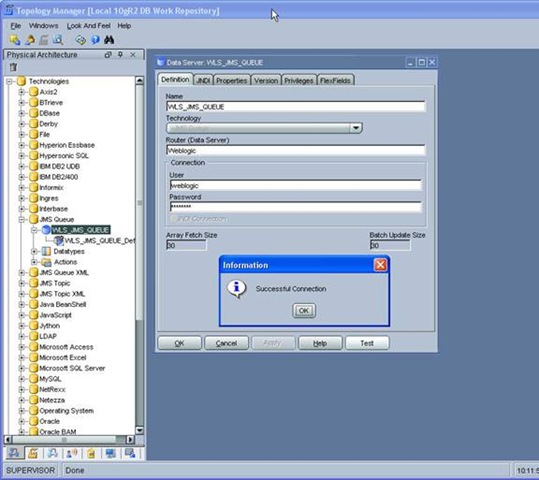Image resolution: width=539 pixels, height=480 pixels.
Task: Select the WLS_JMS_QUEUE data server icon
Action: tap(46, 230)
